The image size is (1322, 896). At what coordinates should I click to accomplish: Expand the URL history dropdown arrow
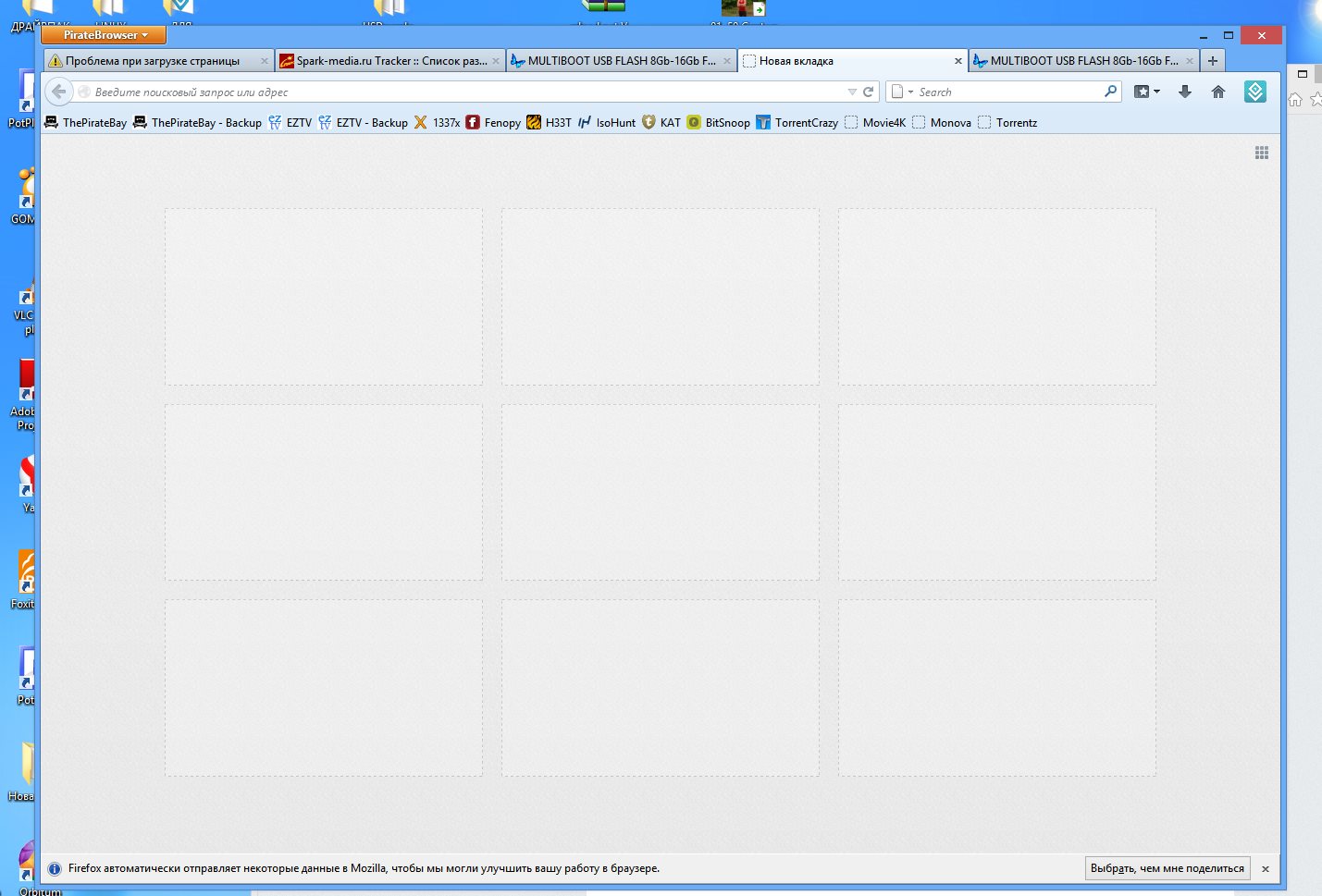(x=852, y=92)
